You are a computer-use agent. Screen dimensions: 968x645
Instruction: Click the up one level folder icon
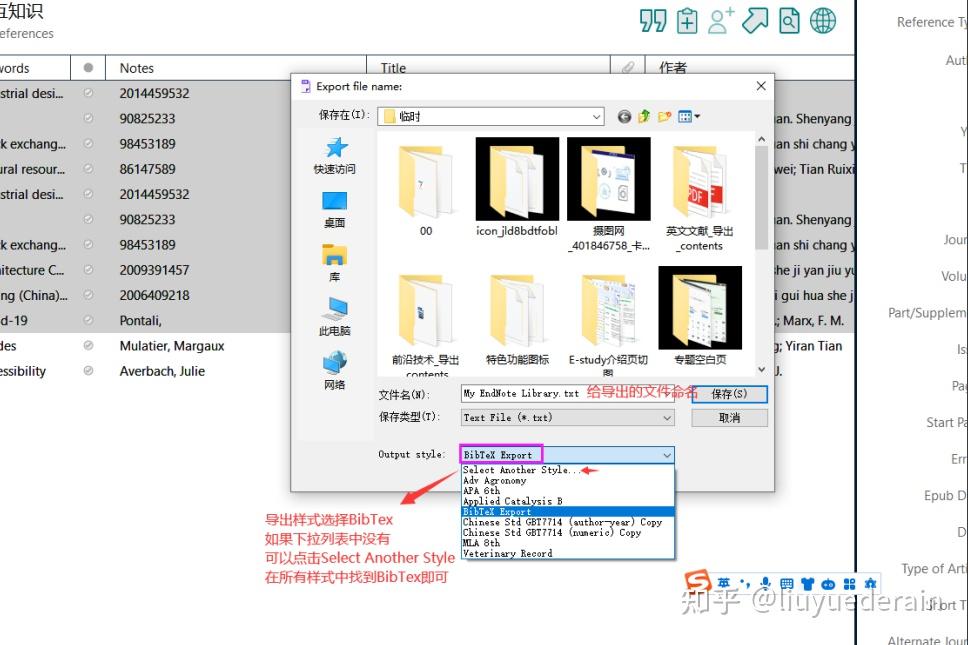point(642,116)
